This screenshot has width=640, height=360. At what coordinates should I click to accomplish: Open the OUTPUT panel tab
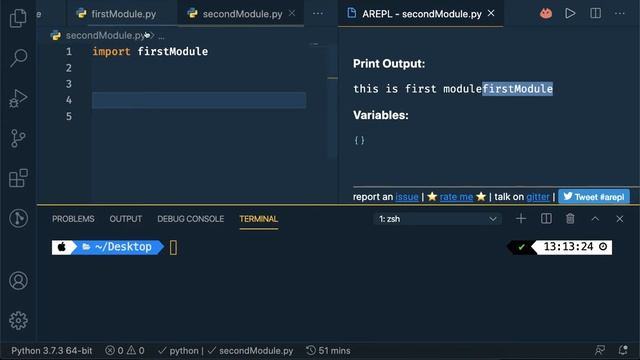tap(126, 219)
